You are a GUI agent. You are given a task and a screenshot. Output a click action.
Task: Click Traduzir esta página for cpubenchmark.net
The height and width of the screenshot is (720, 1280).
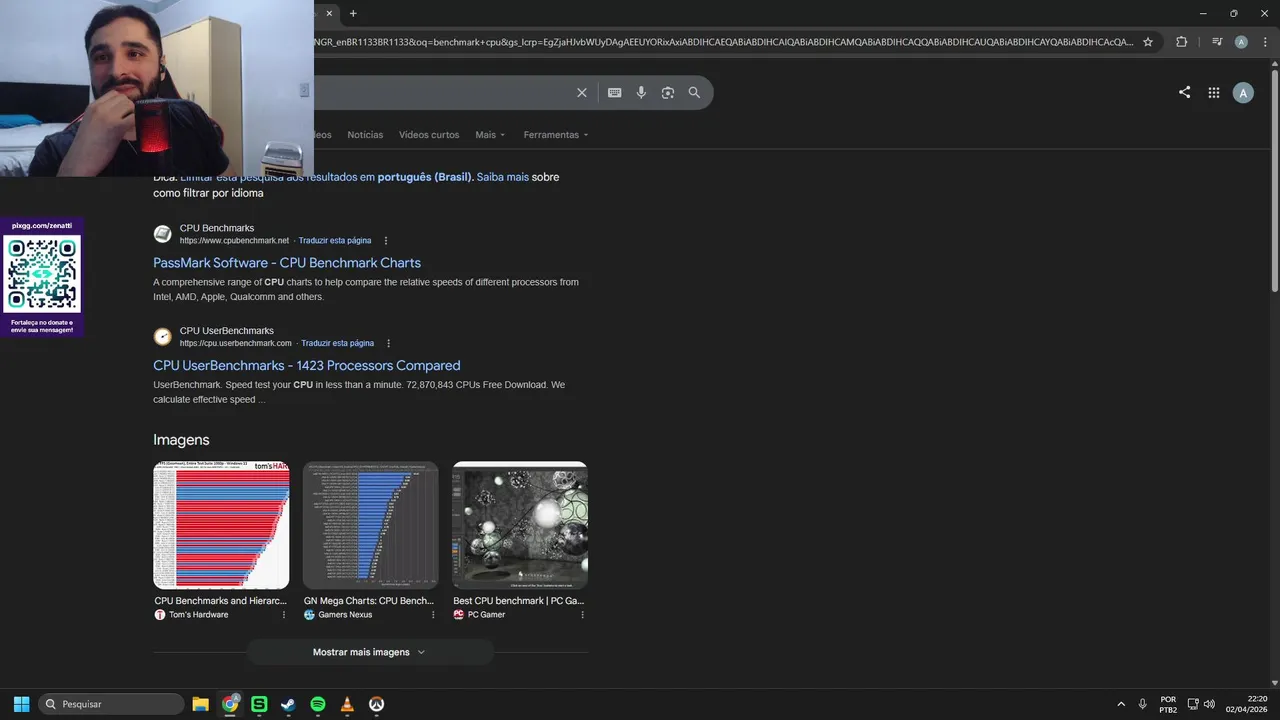point(335,241)
